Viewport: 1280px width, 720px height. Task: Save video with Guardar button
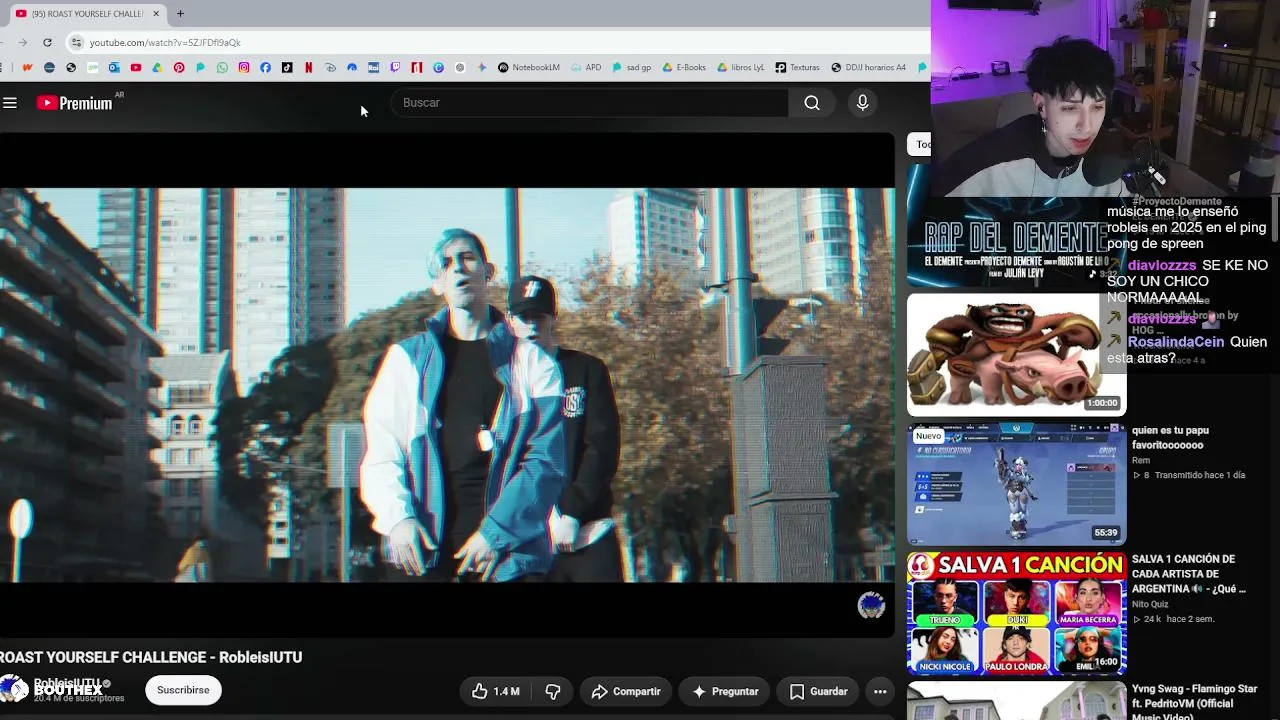818,691
